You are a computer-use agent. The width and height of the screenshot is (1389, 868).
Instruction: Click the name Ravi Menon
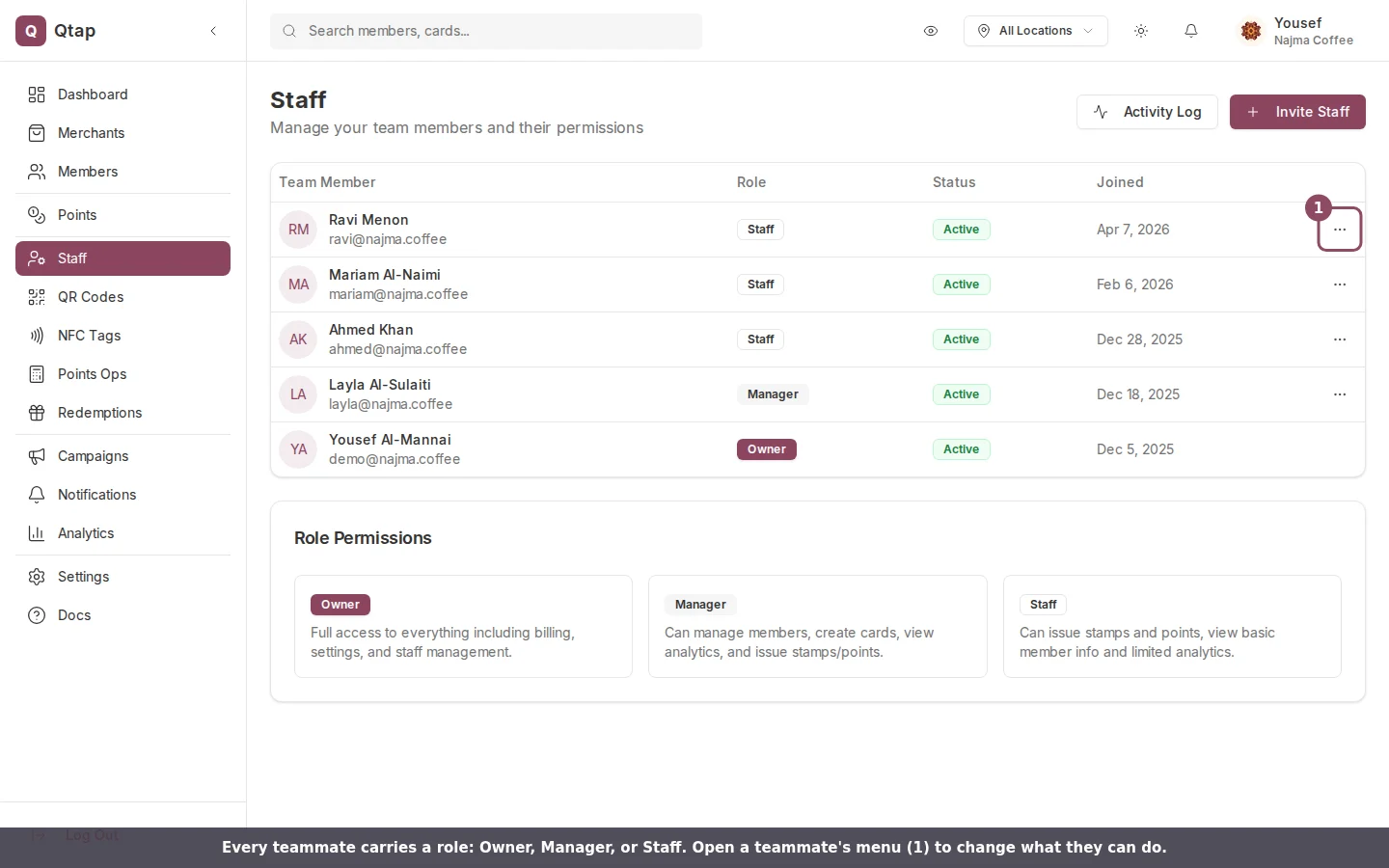368,220
